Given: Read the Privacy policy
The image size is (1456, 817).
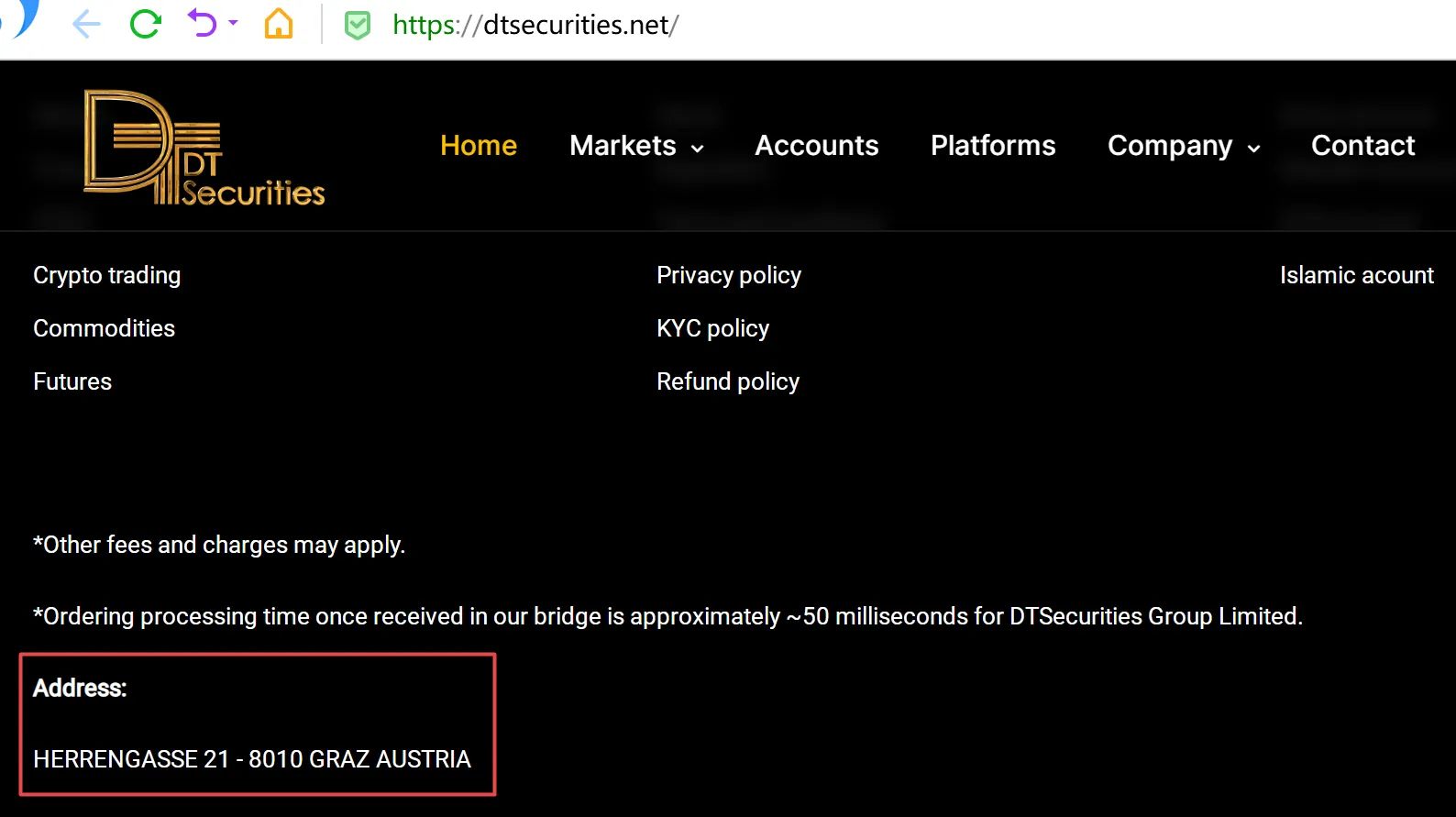Looking at the screenshot, I should click(729, 275).
